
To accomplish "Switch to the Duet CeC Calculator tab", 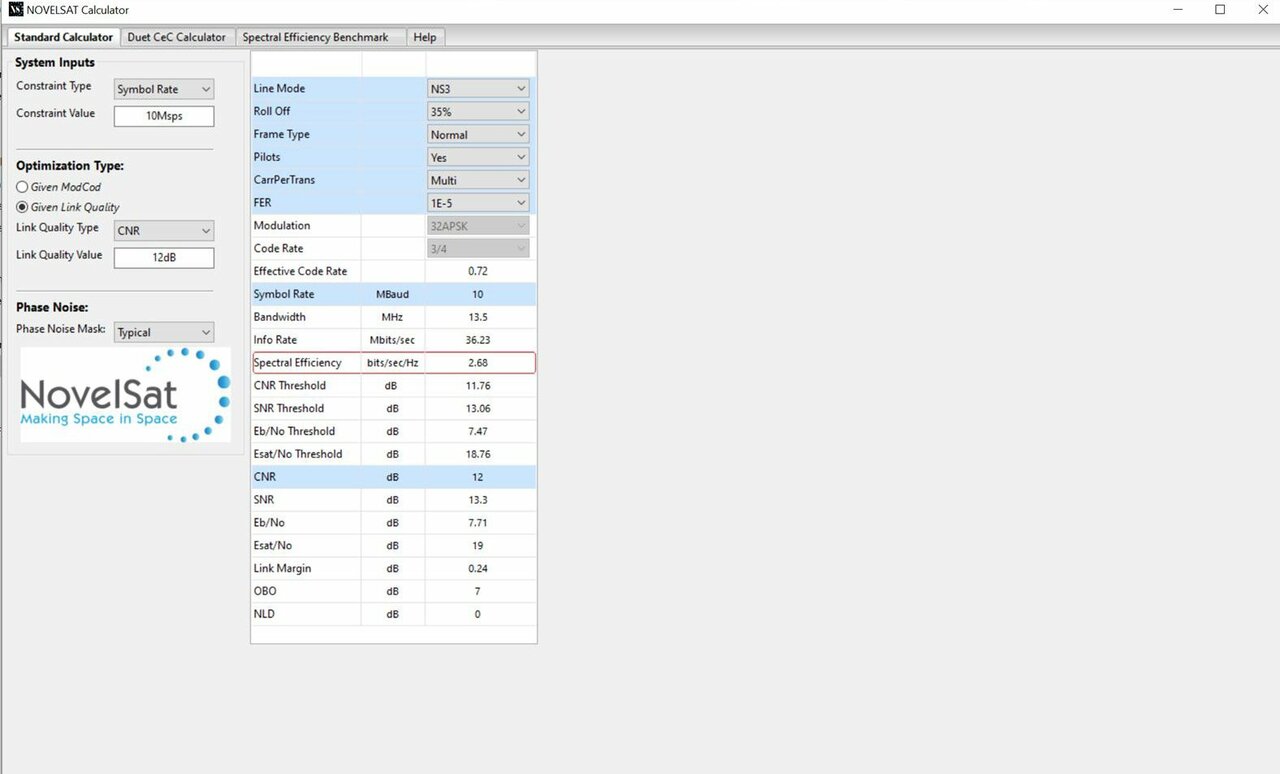I will [177, 37].
